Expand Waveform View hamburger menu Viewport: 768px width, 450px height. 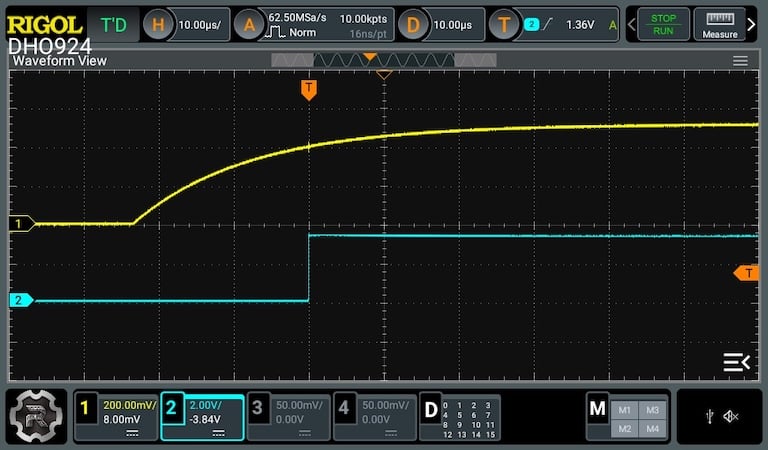pos(740,61)
